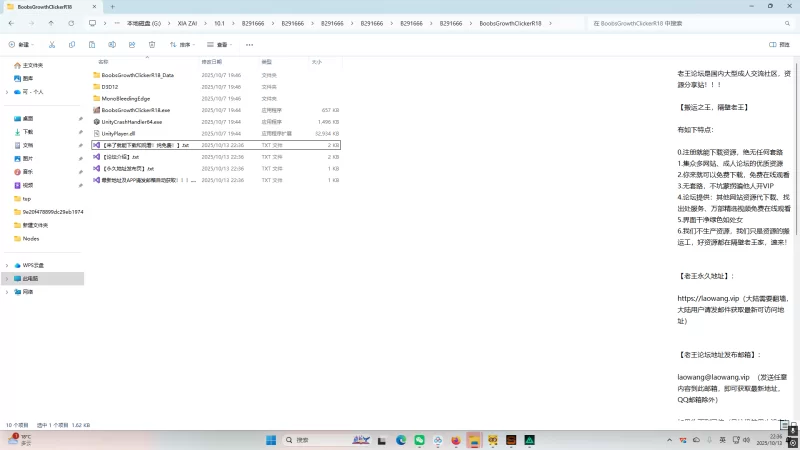Click the Paste clipboard icon in toolbar

tap(92, 45)
